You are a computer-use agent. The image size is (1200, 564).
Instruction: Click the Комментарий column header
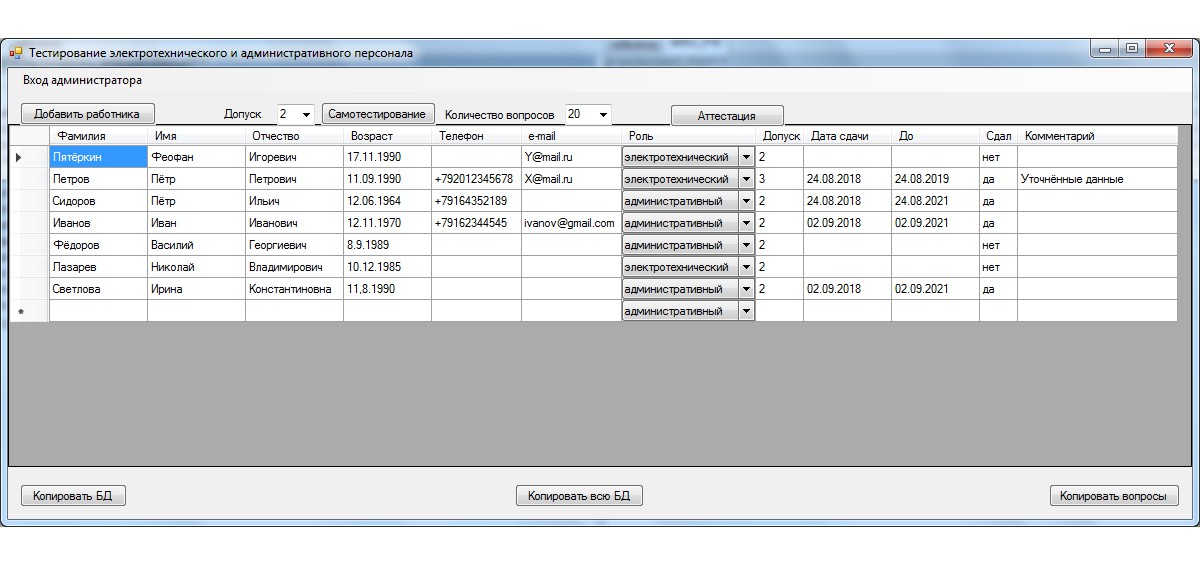tap(1097, 136)
